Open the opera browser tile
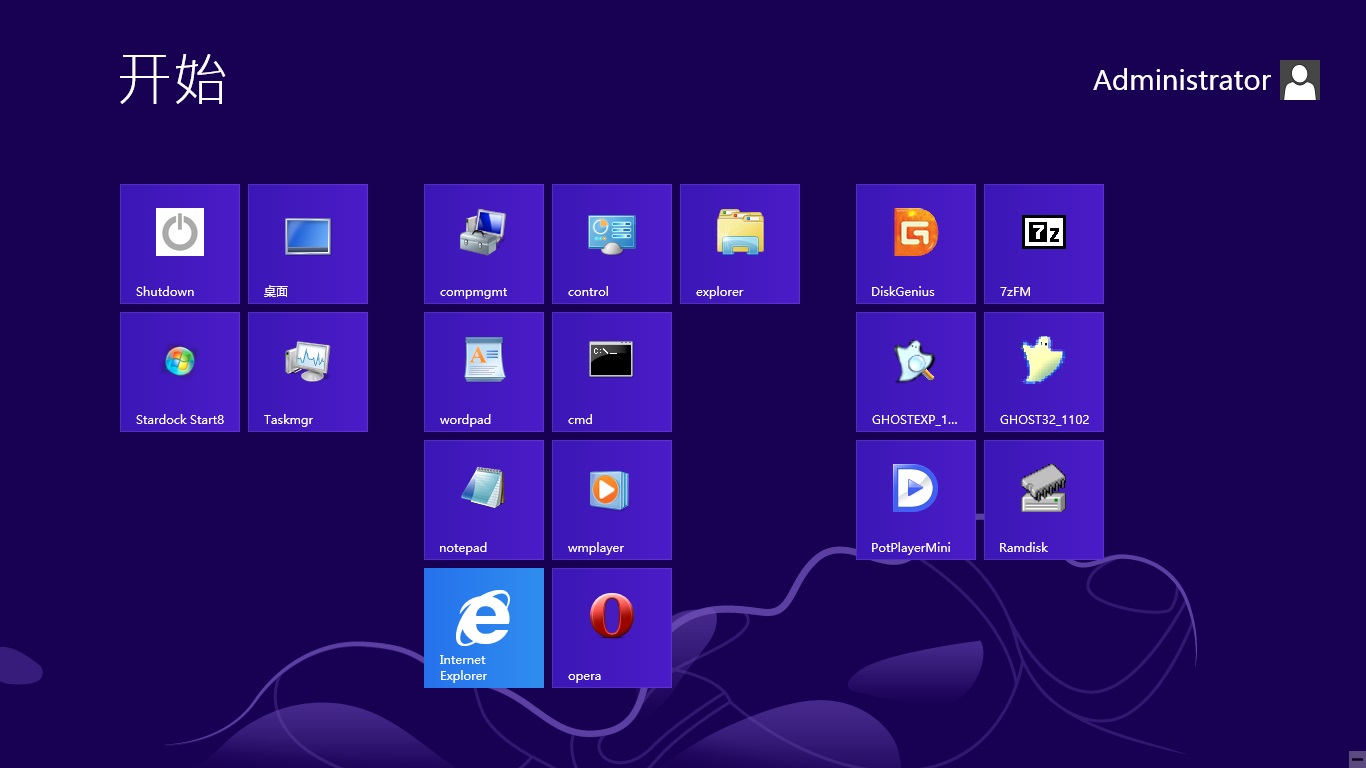The height and width of the screenshot is (768, 1366). [x=612, y=628]
